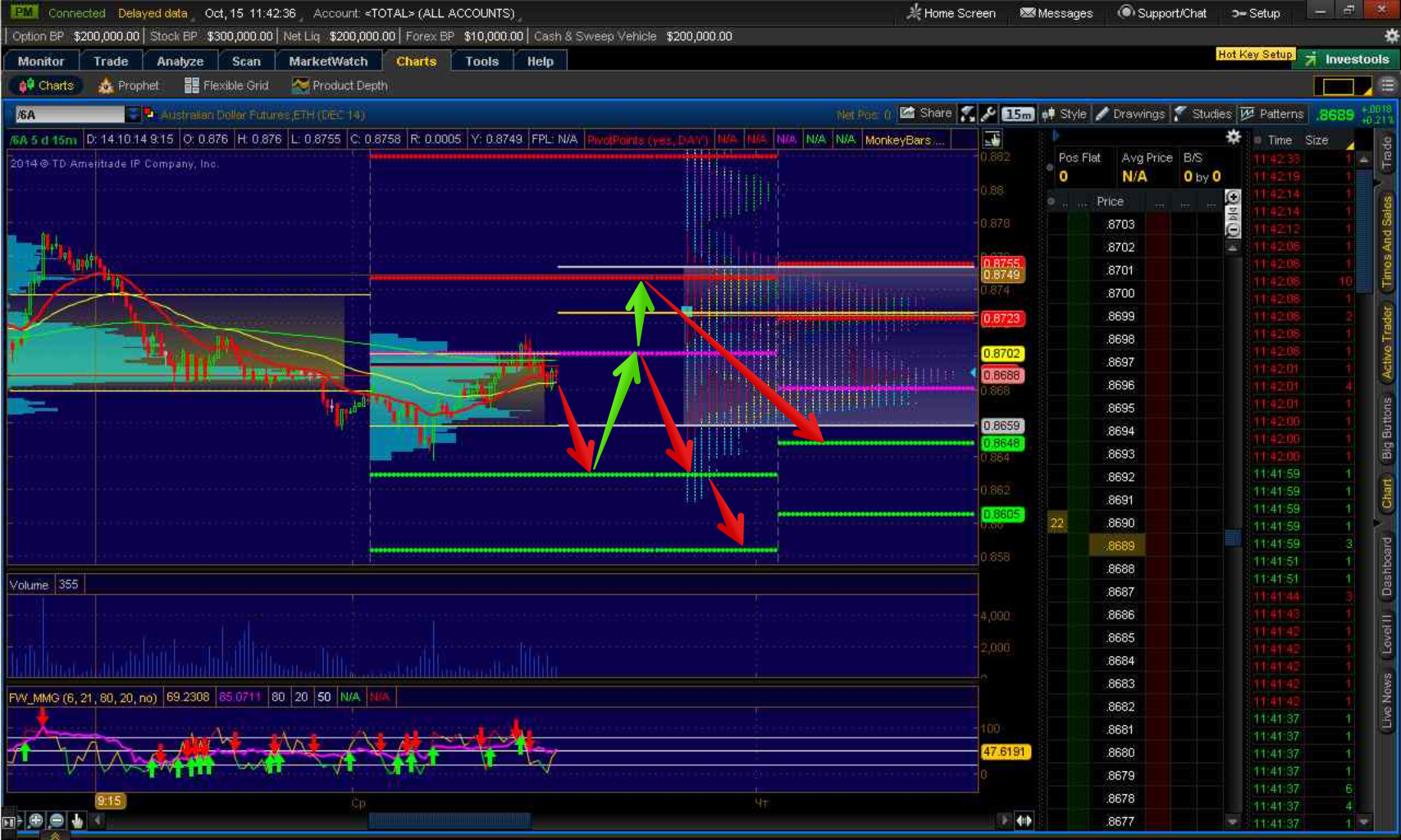
Task: Open the Flexible Grid sub-tab
Action: click(x=226, y=85)
